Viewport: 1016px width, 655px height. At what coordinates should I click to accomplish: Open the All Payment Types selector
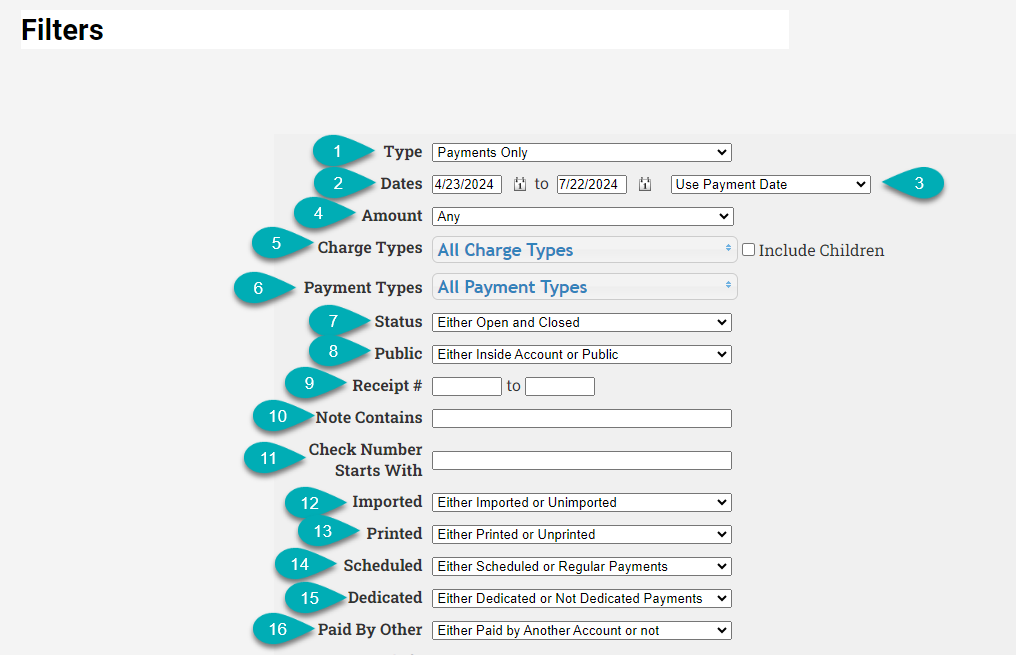click(584, 286)
